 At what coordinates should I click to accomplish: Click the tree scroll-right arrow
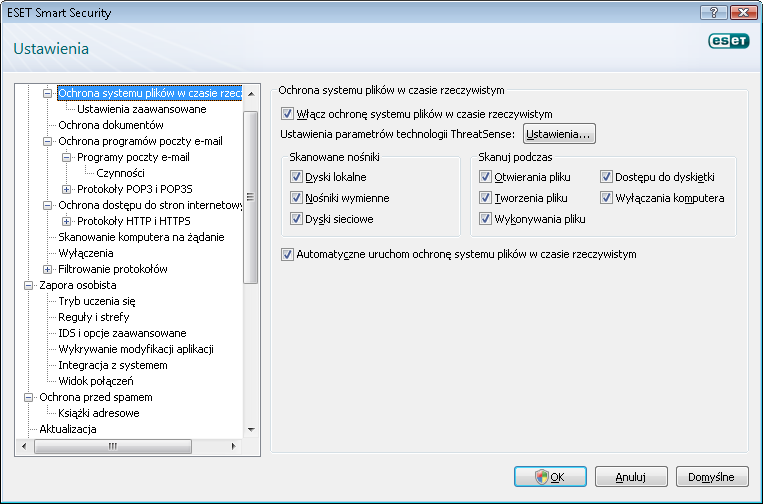point(234,446)
